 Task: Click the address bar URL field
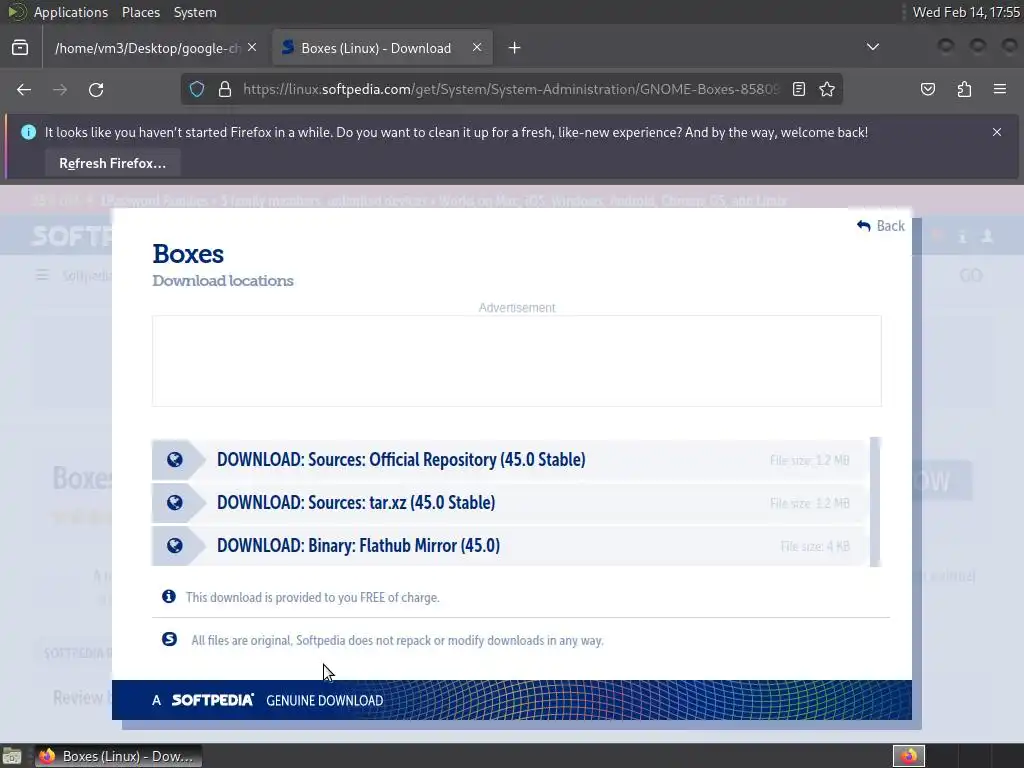point(511,89)
